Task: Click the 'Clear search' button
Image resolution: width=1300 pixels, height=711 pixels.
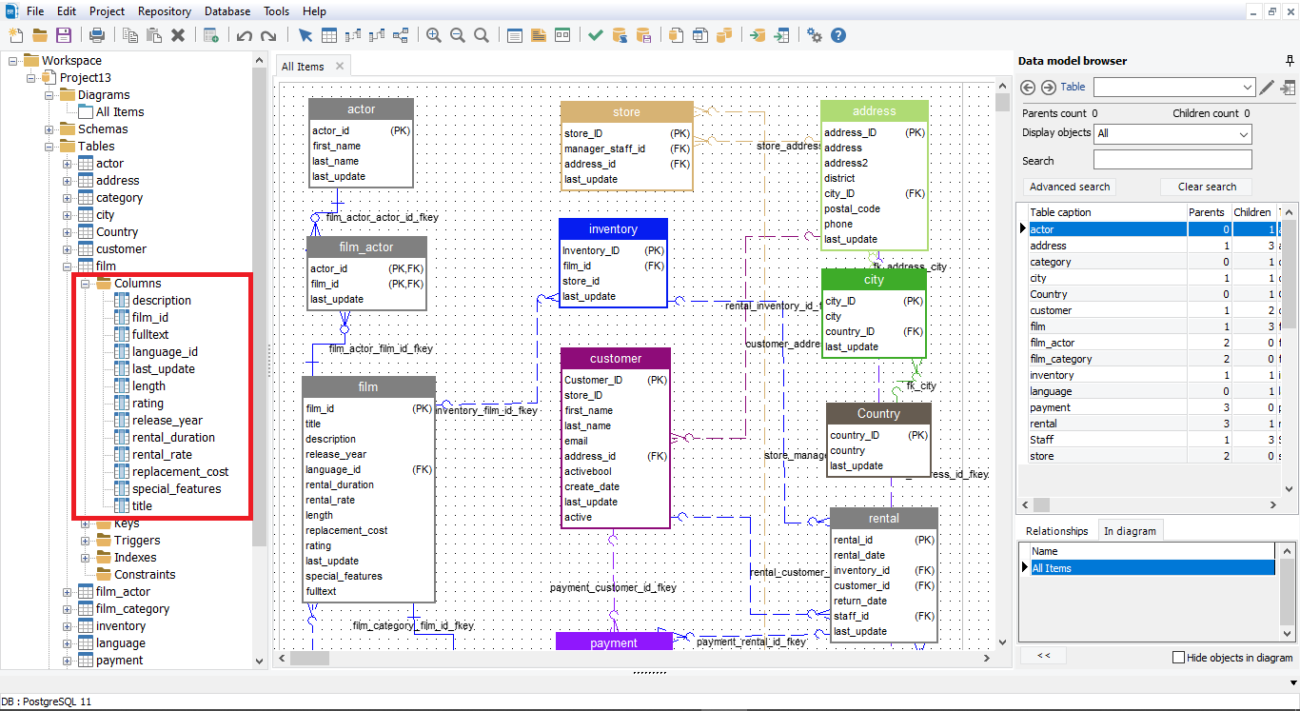Action: [1206, 186]
